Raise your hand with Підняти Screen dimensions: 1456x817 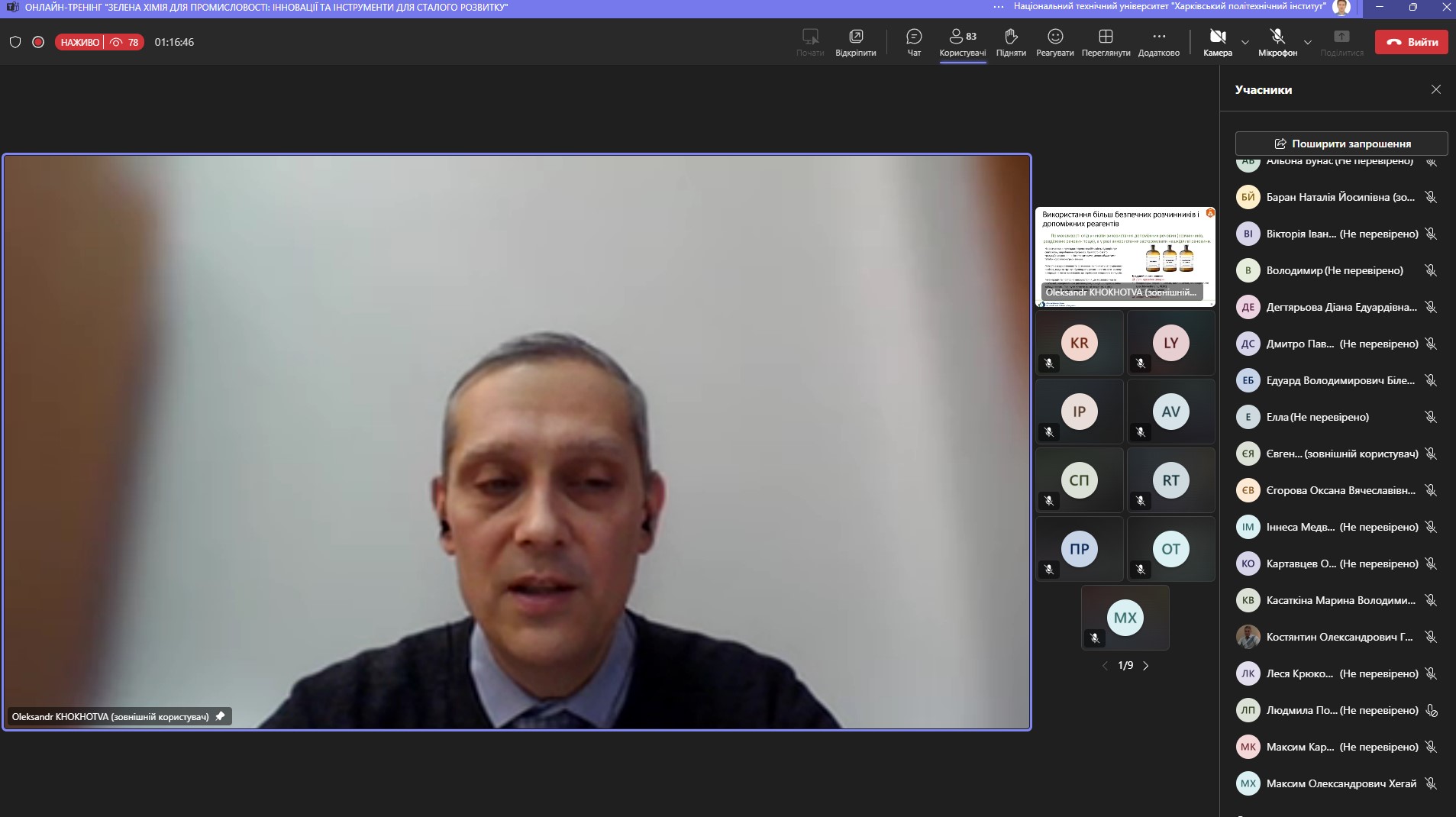1011,42
